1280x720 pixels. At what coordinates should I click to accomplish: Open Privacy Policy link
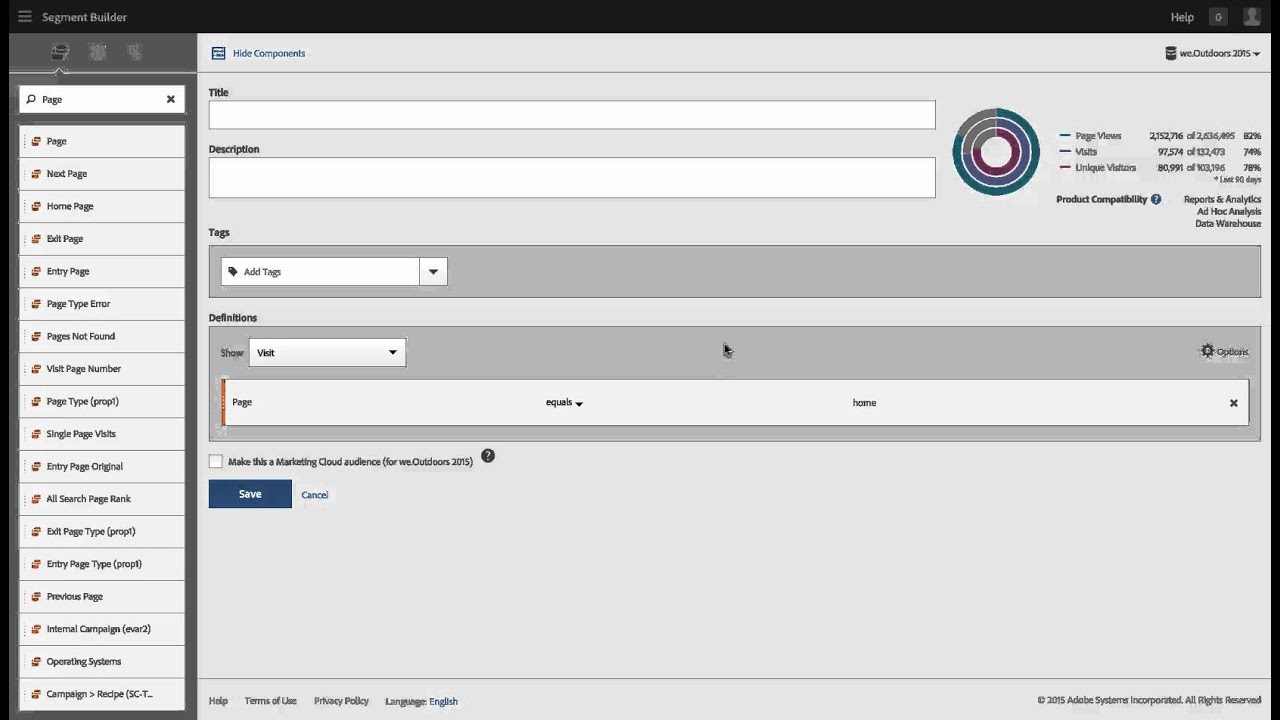click(341, 701)
